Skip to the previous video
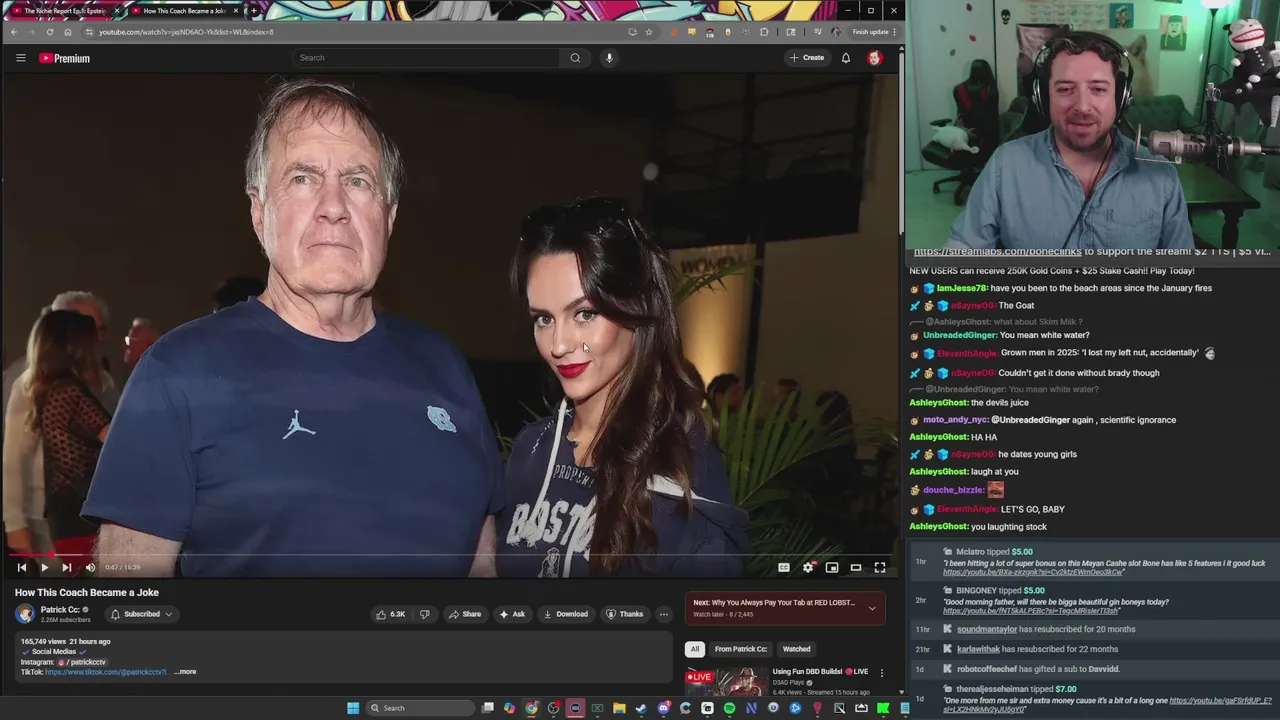 (x=22, y=567)
